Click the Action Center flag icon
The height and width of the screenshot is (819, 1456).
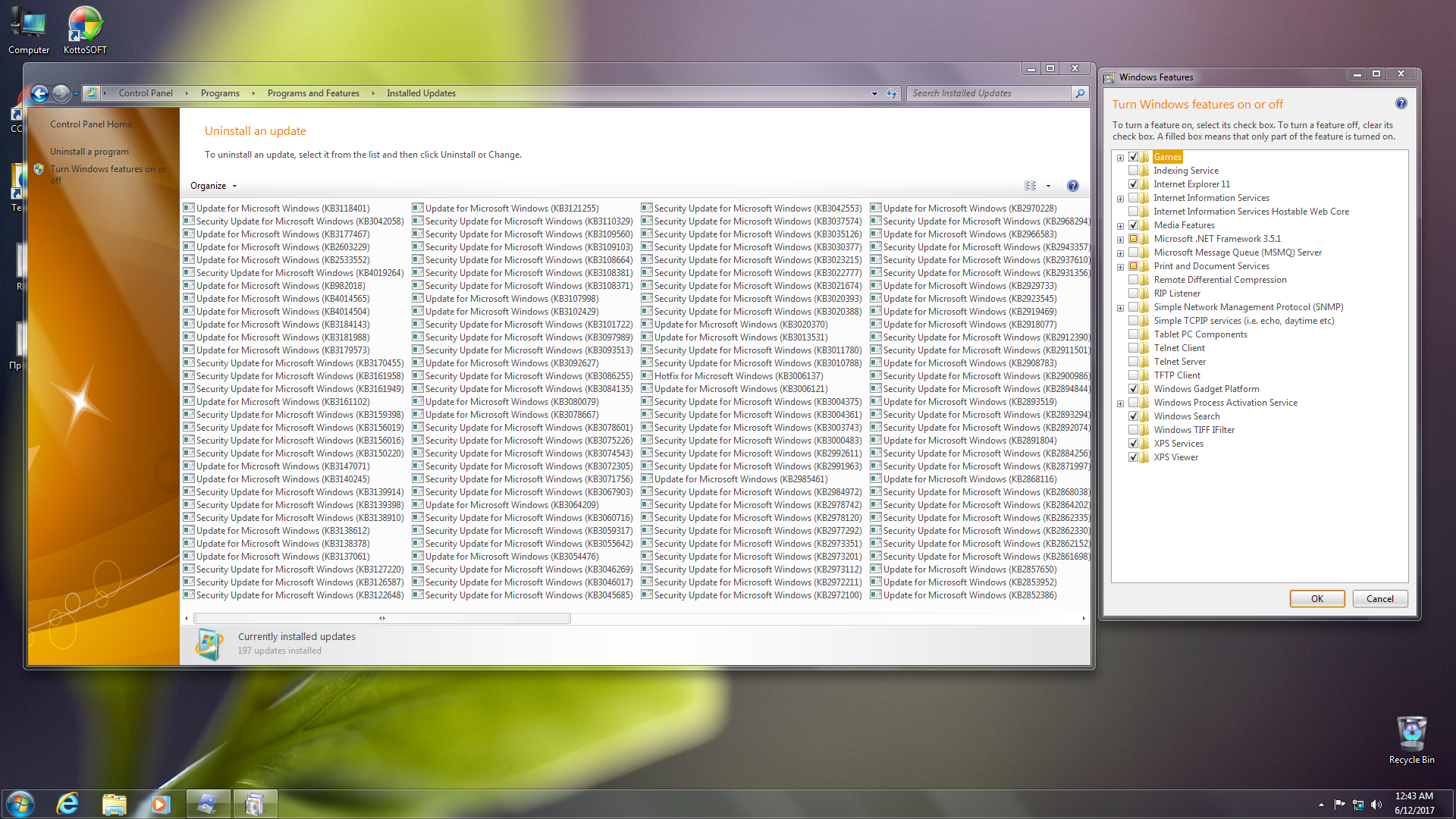pos(1339,805)
